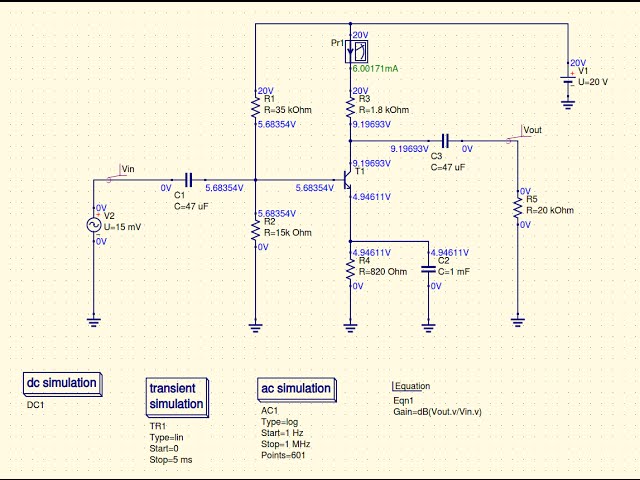Viewport: 640px width, 480px height.
Task: Click the ground symbol below R4
Action: coord(350,327)
